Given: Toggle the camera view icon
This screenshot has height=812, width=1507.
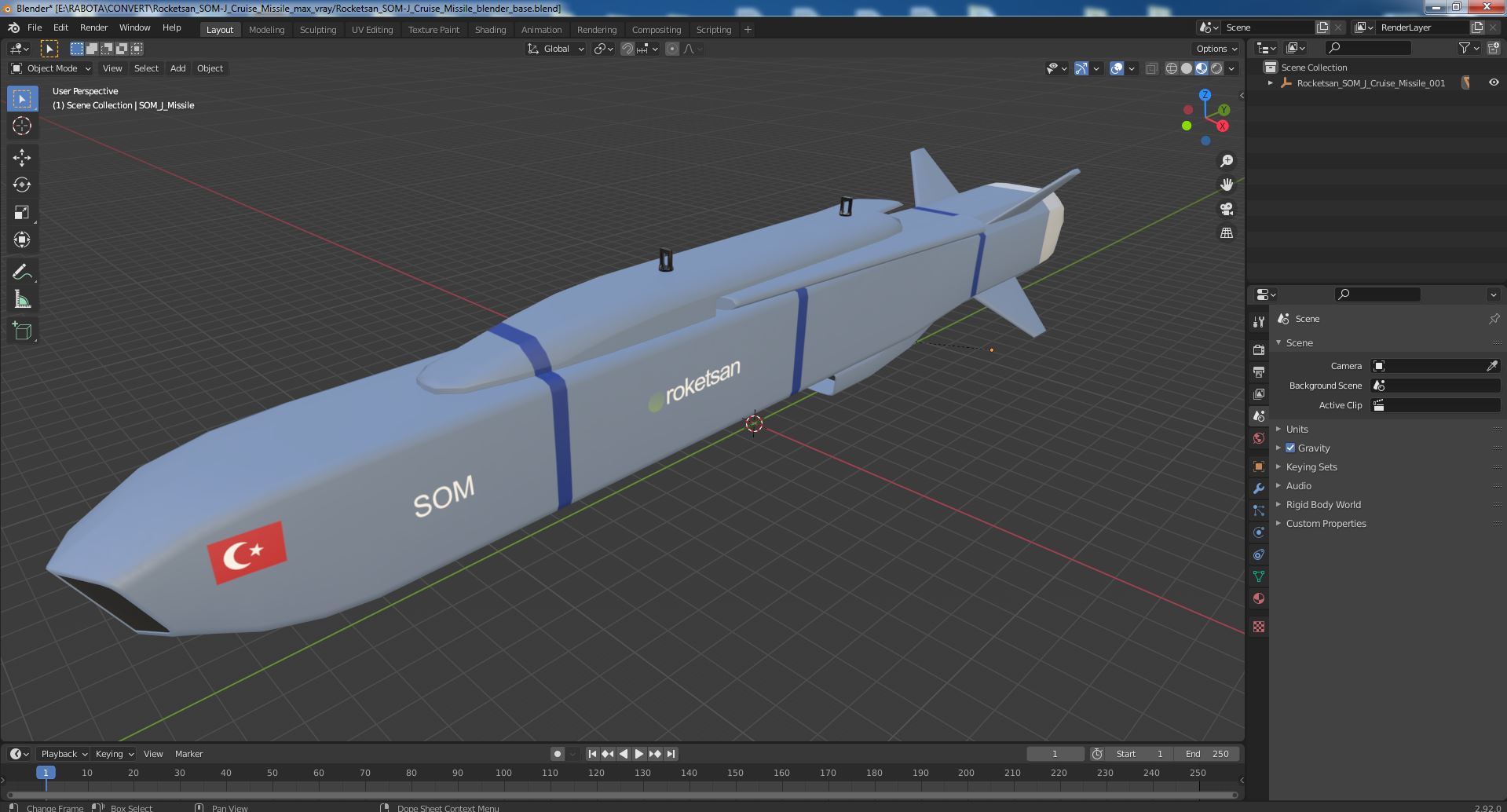Looking at the screenshot, I should [1226, 209].
